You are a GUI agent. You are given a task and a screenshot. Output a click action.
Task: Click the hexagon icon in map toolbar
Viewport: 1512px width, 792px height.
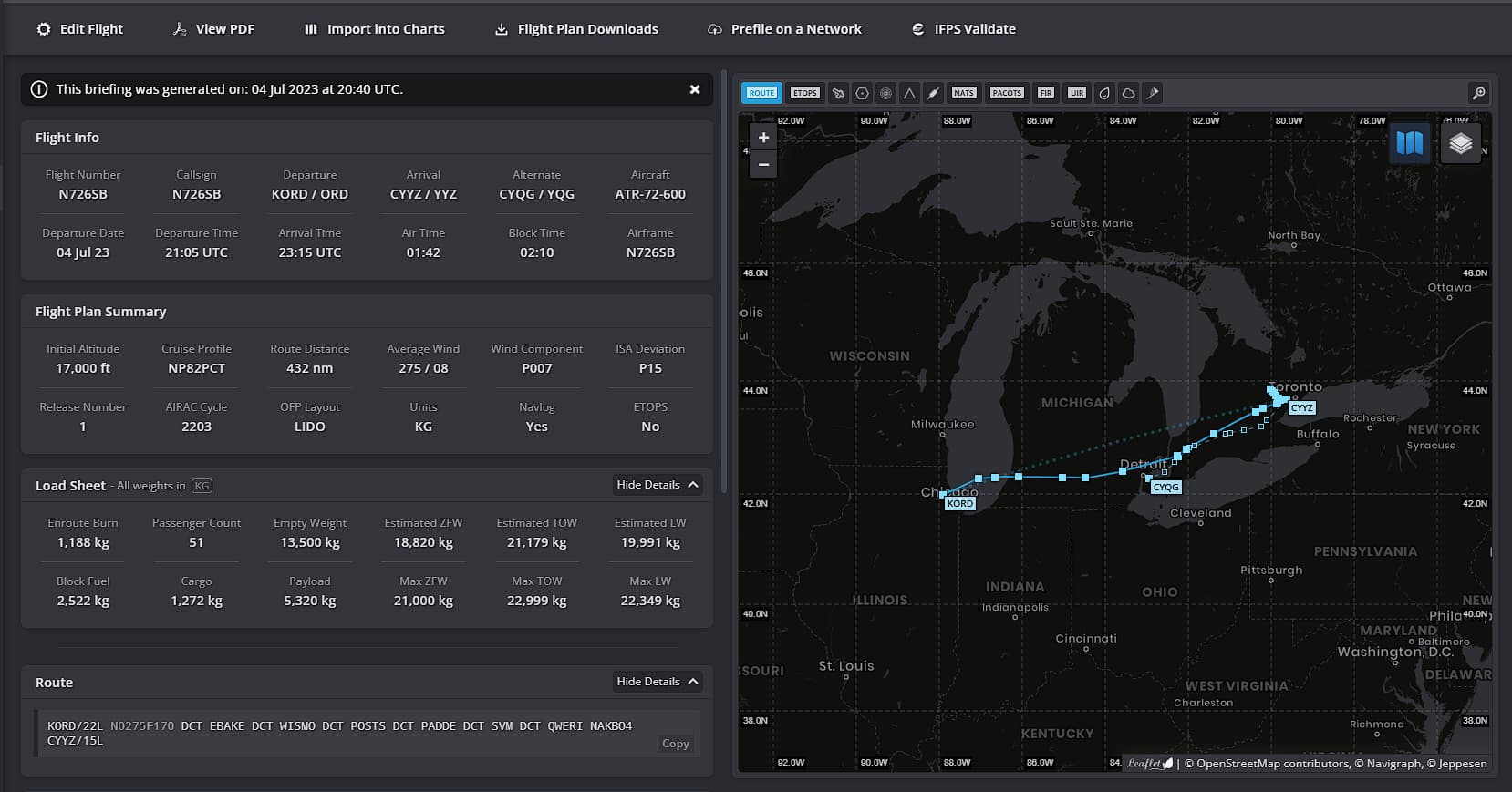click(x=862, y=93)
